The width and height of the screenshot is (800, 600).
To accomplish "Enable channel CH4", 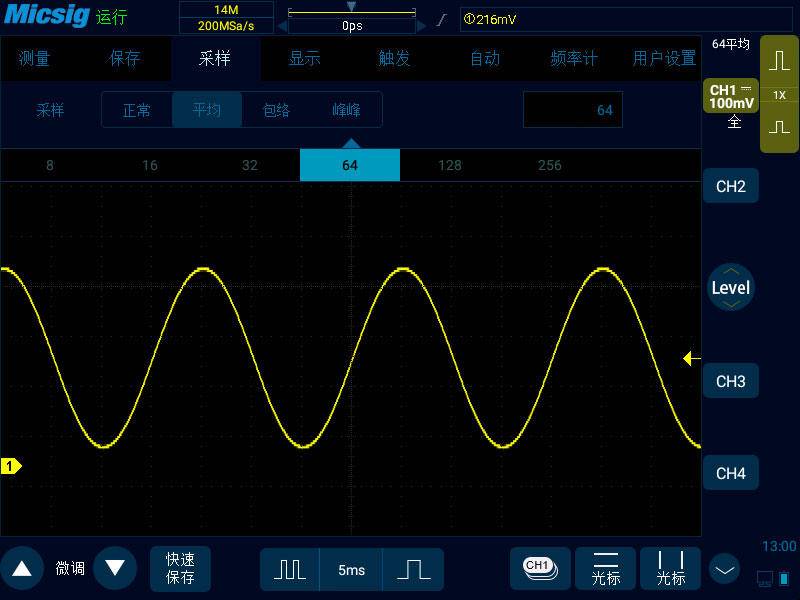I will [731, 473].
